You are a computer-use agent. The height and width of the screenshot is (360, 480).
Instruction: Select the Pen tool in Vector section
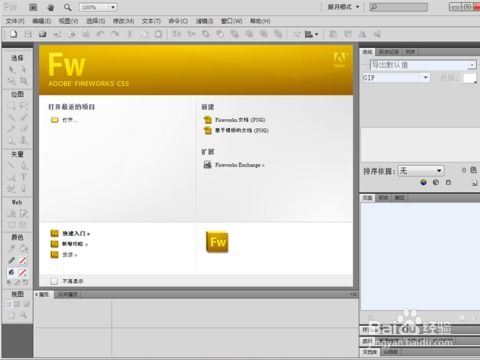23,165
